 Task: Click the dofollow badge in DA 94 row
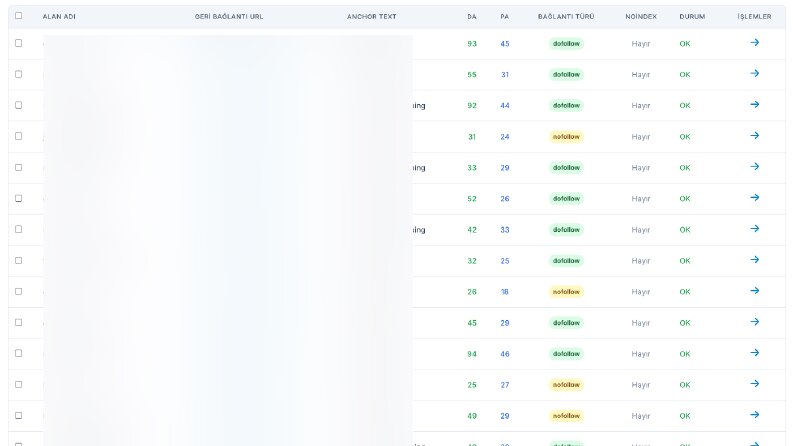566,354
